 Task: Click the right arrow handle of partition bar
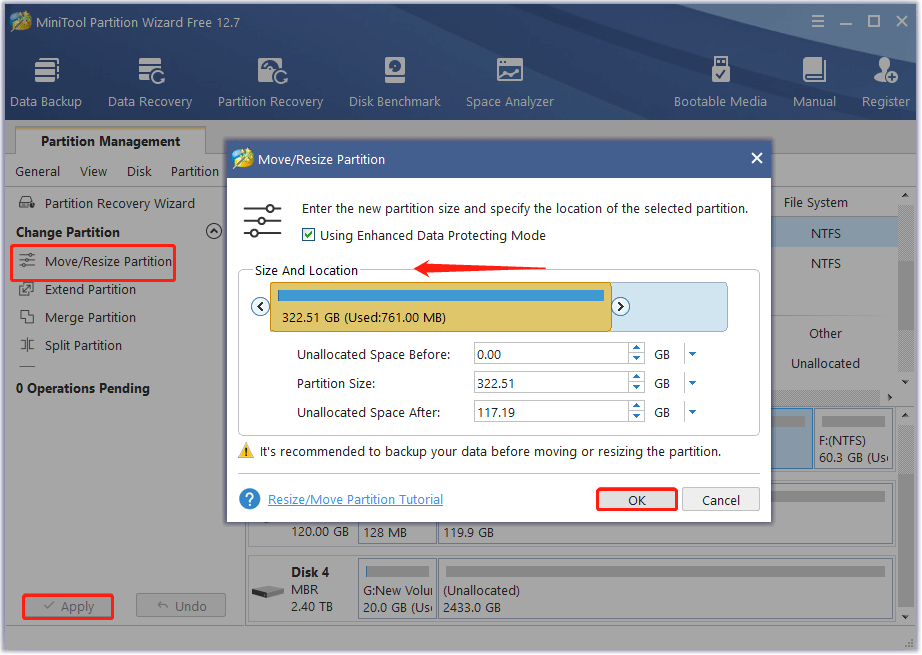[x=620, y=306]
